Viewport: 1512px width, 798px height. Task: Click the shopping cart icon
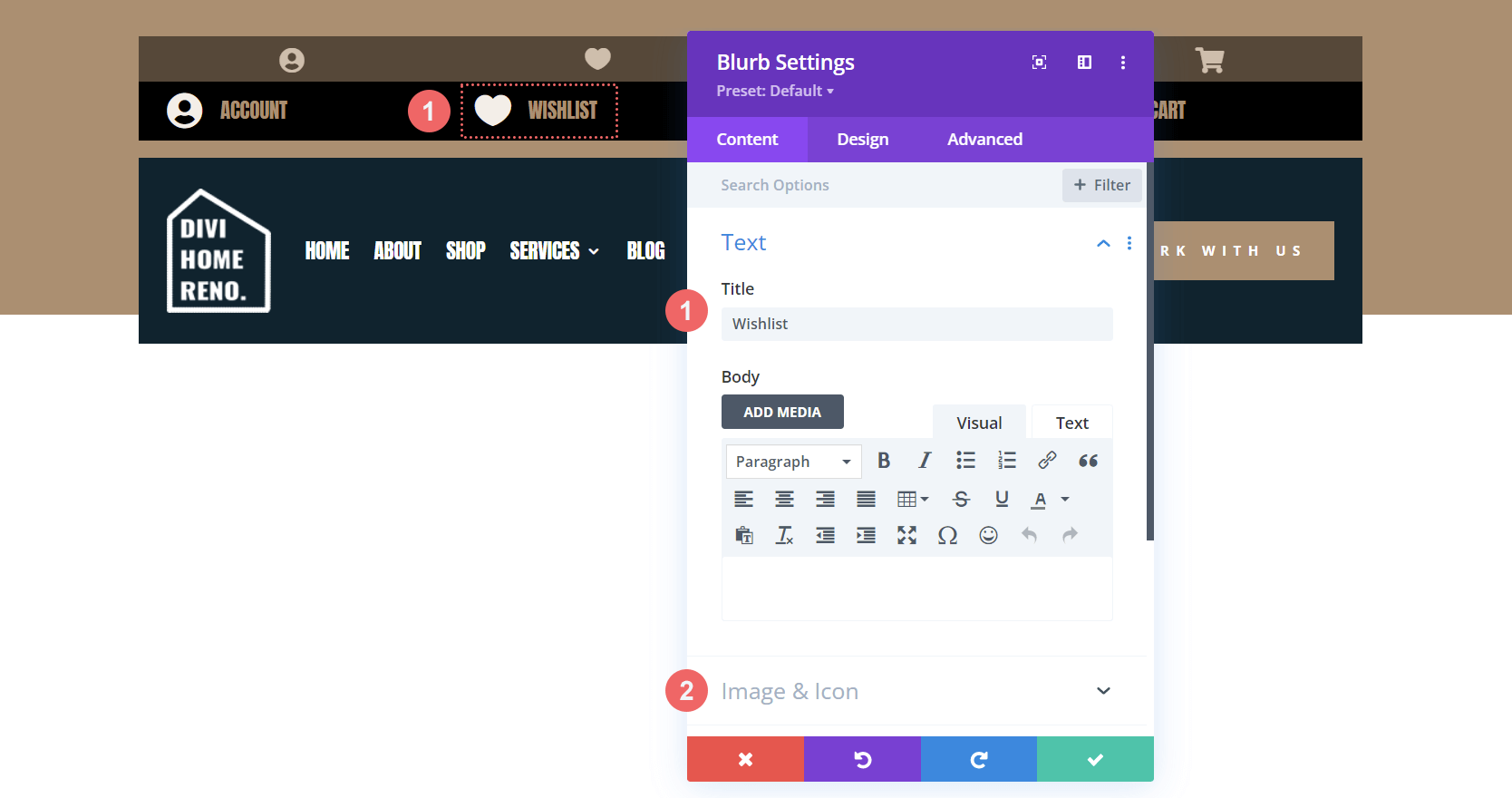pyautogui.click(x=1209, y=60)
